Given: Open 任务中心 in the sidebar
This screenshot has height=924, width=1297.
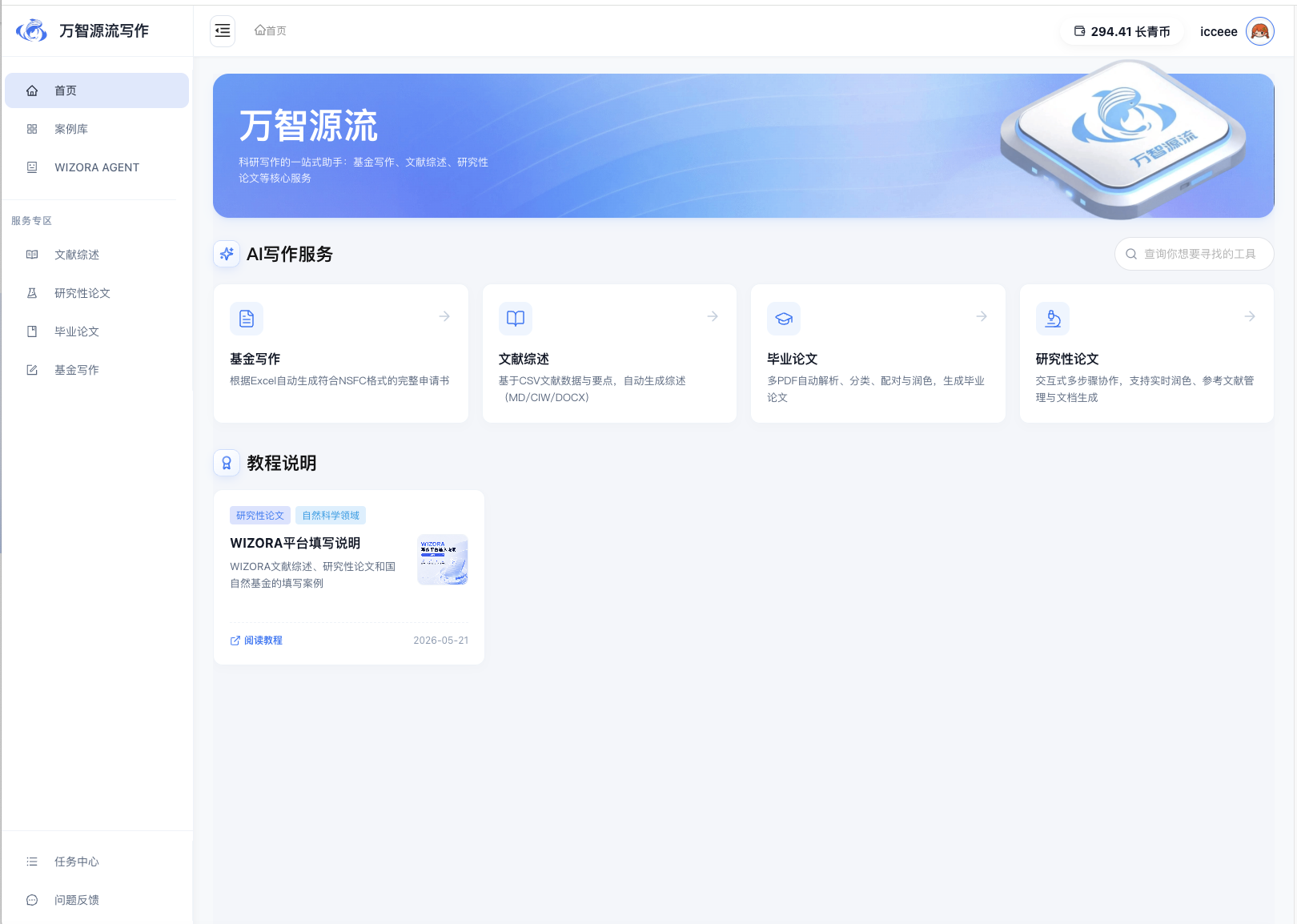Looking at the screenshot, I should pos(97,862).
